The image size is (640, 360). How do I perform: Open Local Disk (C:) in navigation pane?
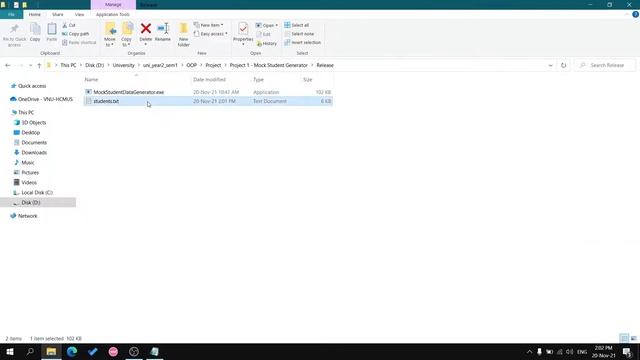pyautogui.click(x=37, y=193)
